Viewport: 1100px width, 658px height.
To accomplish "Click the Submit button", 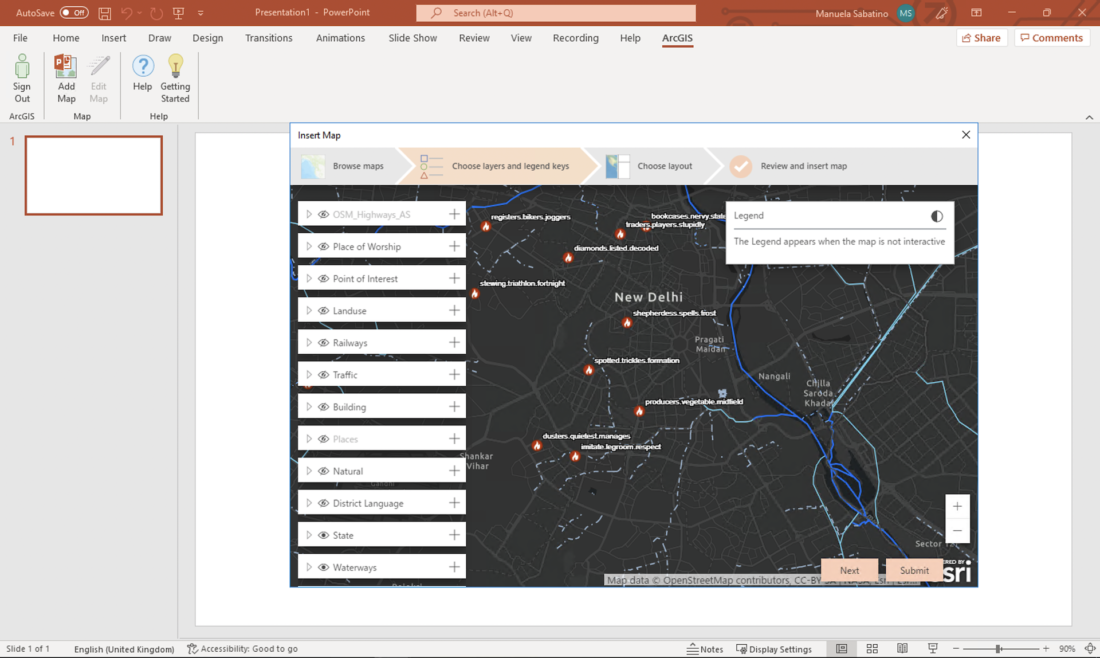I will (x=914, y=570).
